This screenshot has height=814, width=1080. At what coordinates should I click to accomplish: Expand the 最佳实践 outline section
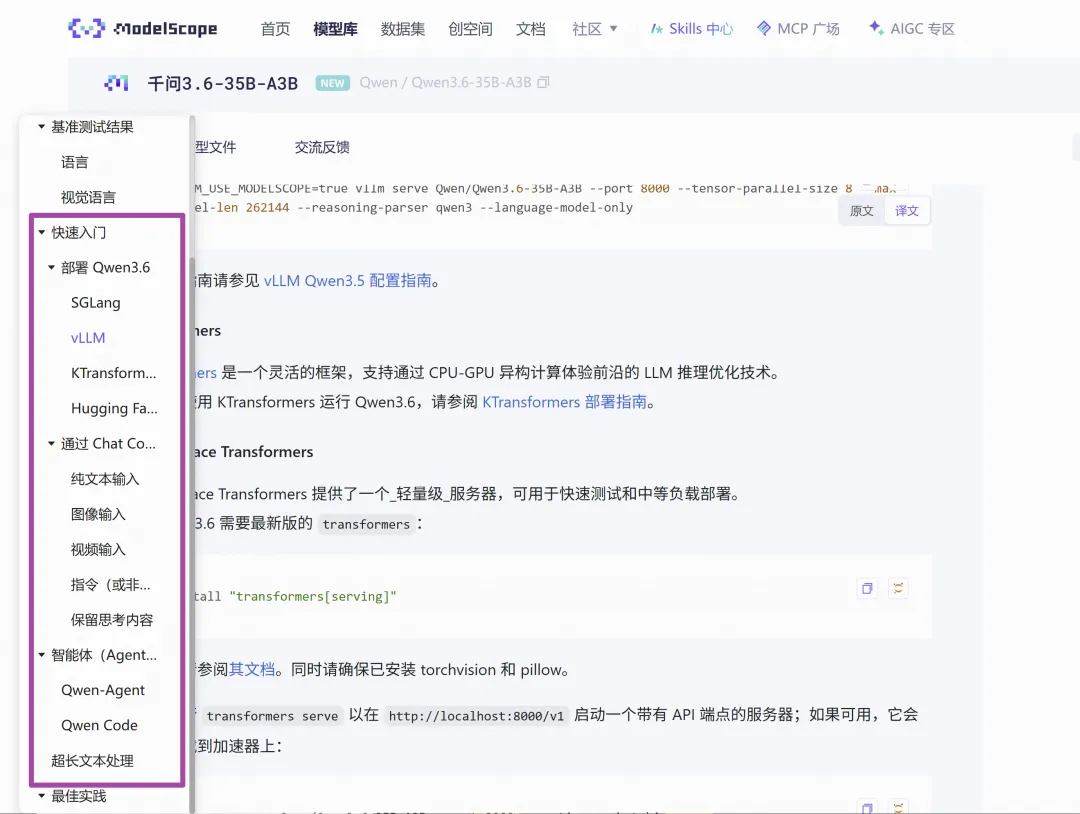(42, 796)
